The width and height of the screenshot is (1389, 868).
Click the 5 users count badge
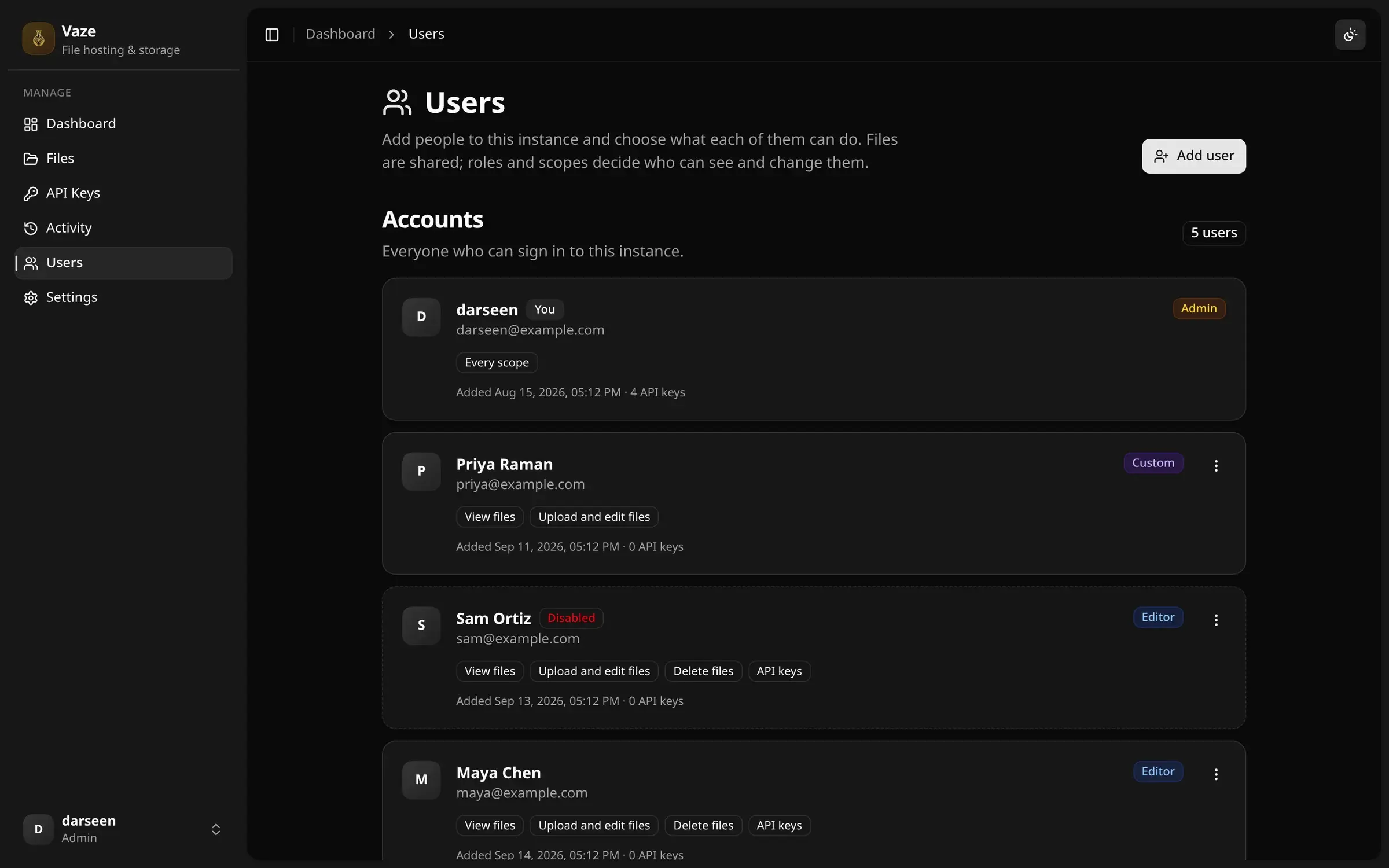pos(1214,233)
